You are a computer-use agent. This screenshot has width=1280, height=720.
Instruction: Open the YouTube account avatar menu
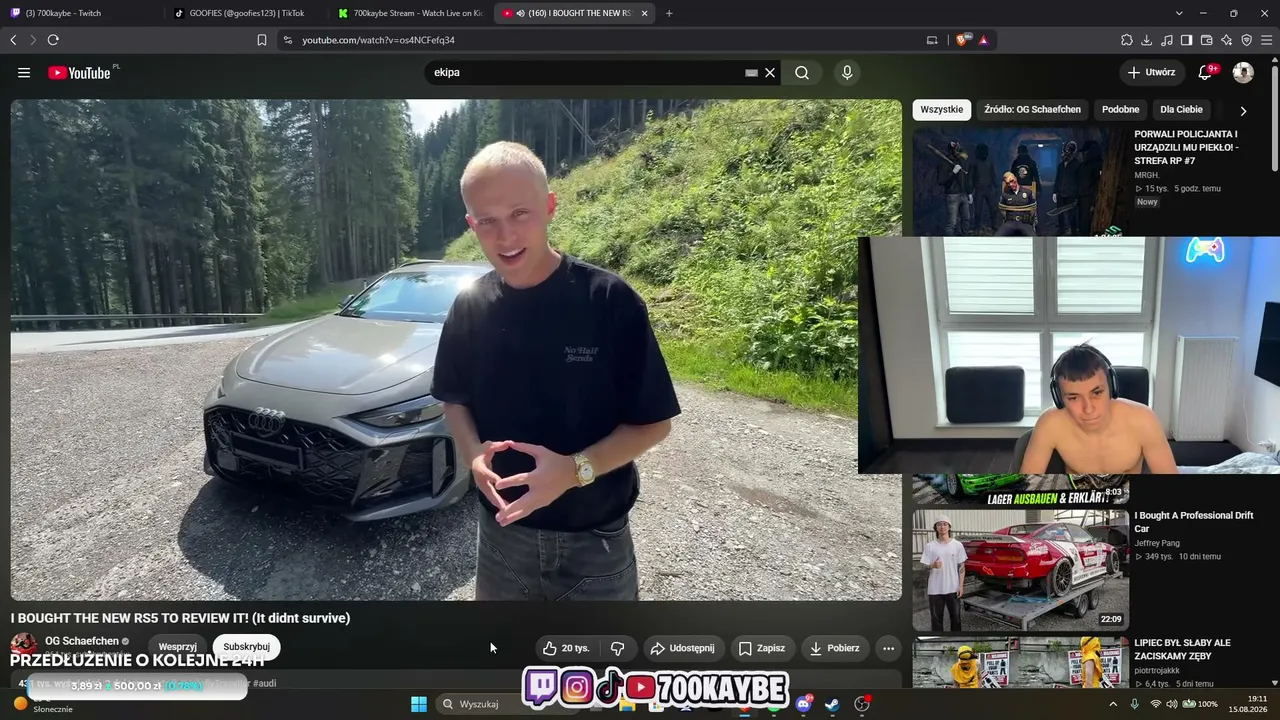tap(1243, 72)
